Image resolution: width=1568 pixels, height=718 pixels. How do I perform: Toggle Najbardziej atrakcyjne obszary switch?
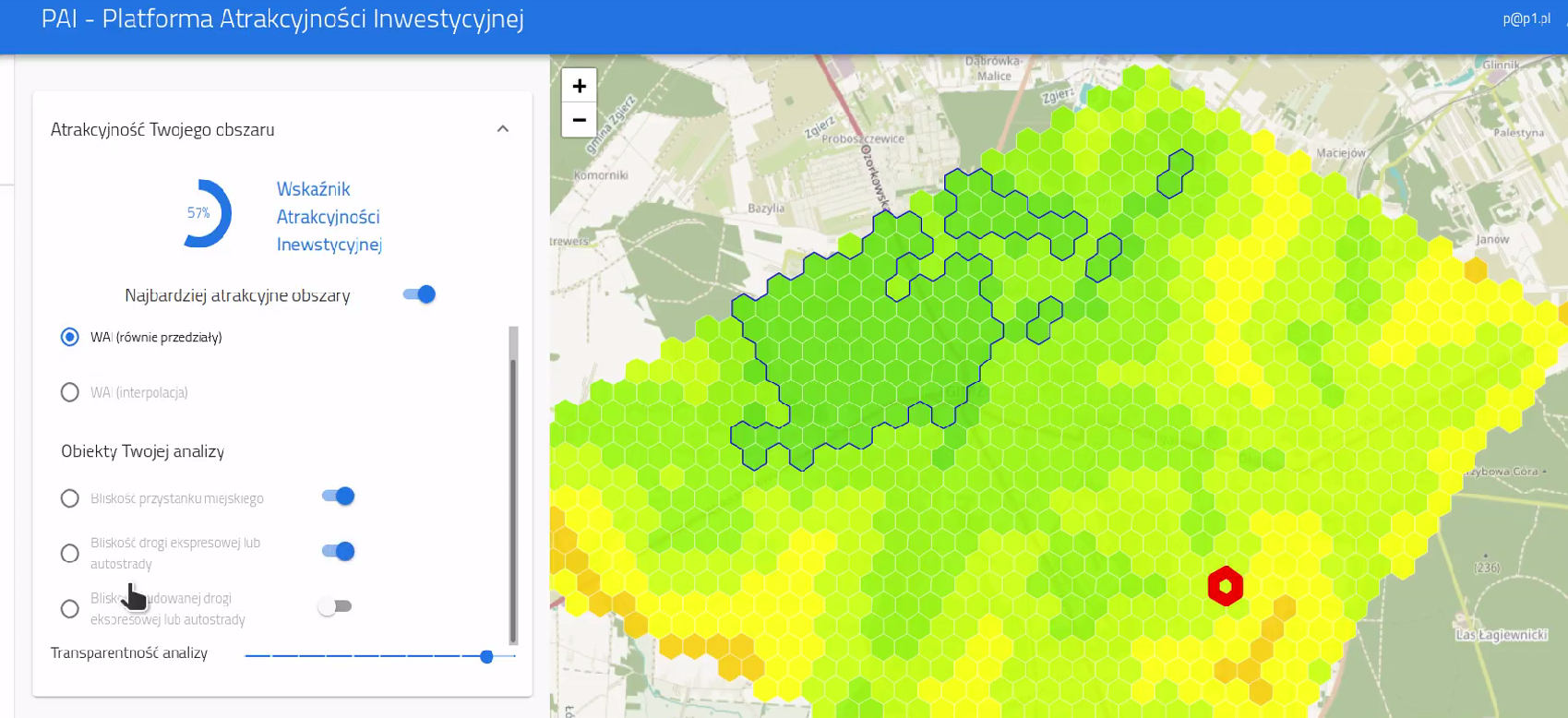[419, 294]
